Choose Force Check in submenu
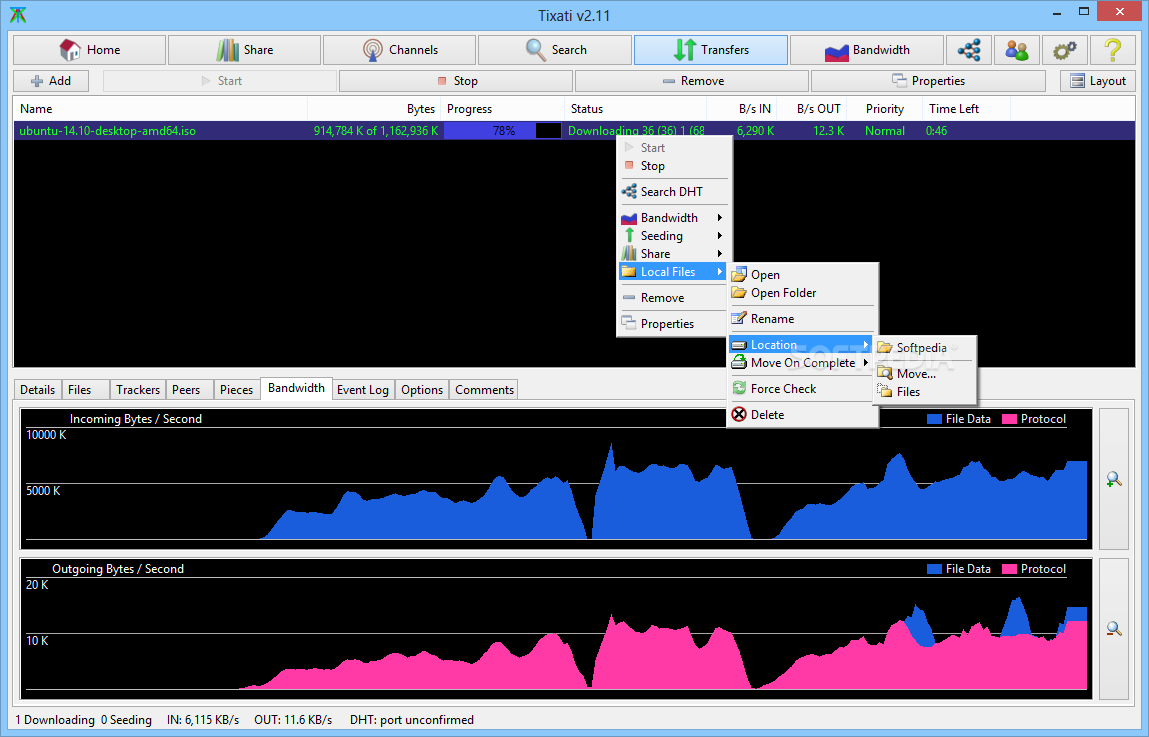1149x737 pixels. coord(802,389)
